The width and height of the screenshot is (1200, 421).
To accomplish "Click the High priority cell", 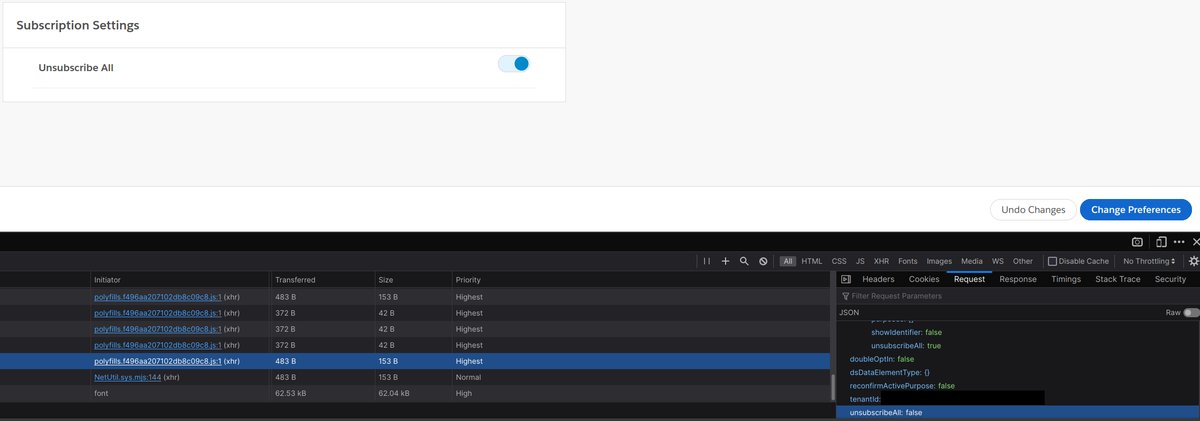I will click(463, 394).
